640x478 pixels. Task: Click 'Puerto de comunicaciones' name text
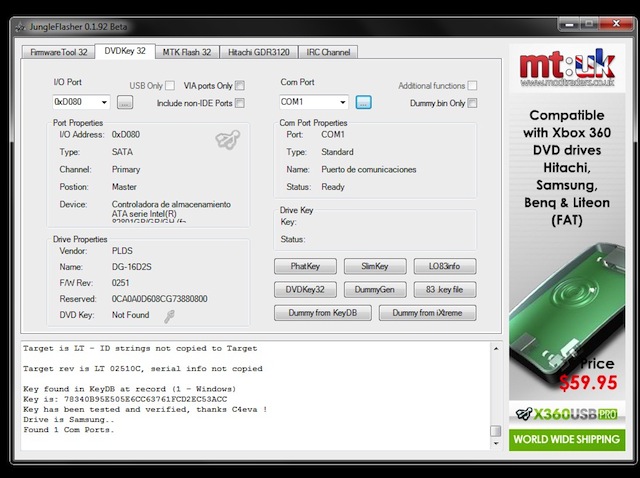[x=369, y=169]
